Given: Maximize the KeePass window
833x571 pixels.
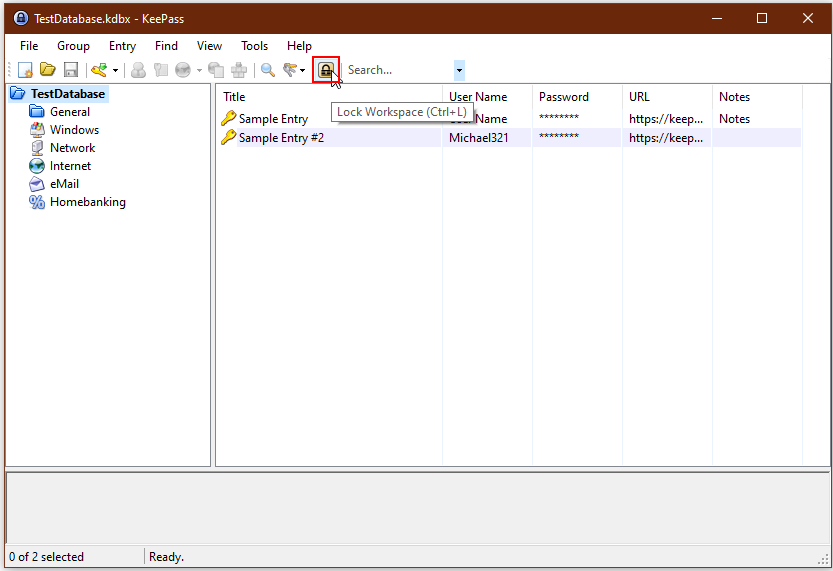Looking at the screenshot, I should pyautogui.click(x=762, y=18).
